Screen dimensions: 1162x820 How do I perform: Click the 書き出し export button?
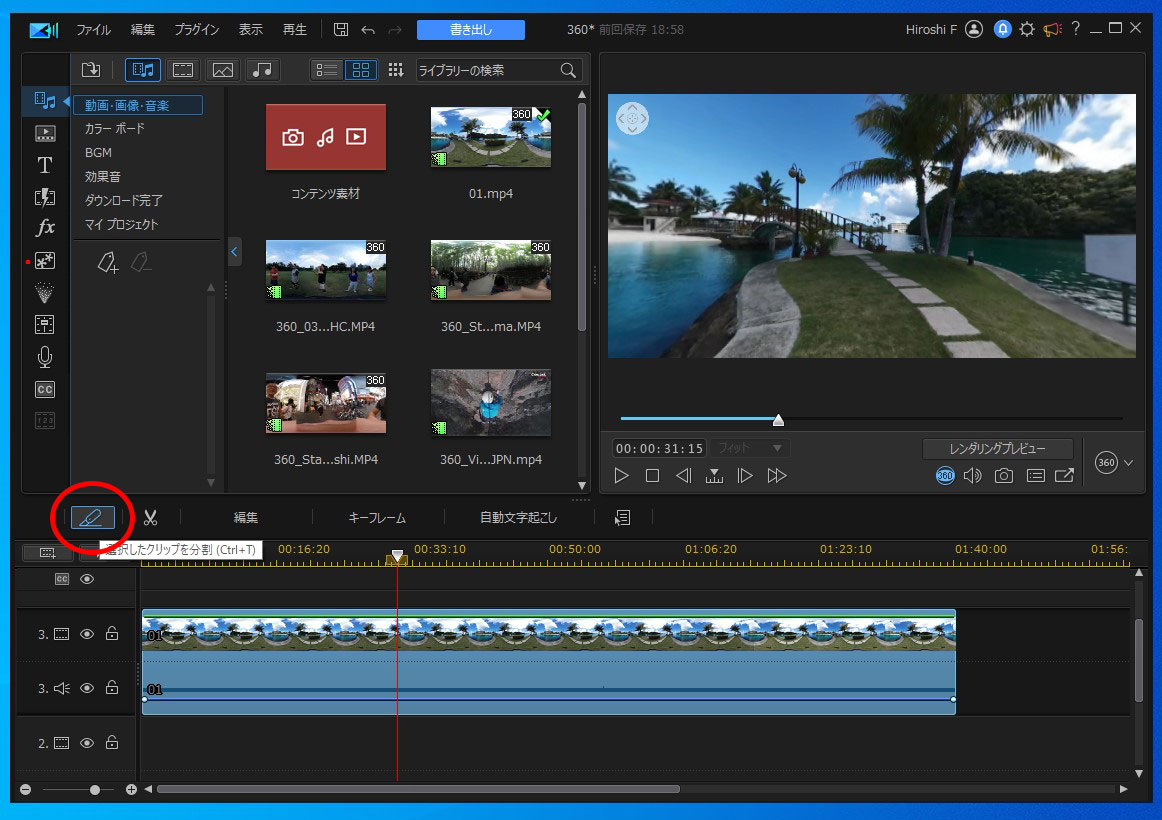(x=470, y=30)
